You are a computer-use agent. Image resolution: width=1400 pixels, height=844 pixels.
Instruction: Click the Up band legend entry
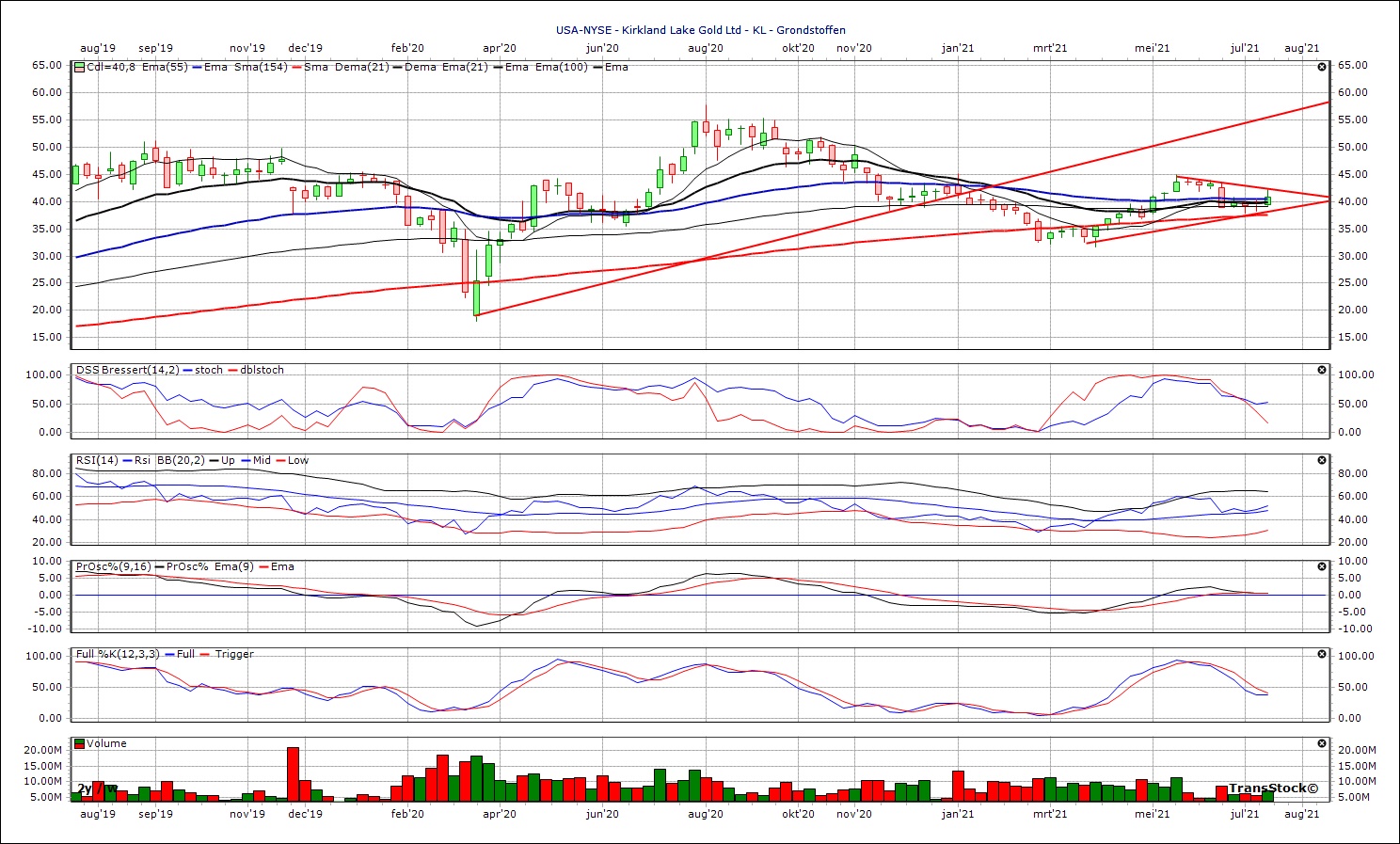222,460
